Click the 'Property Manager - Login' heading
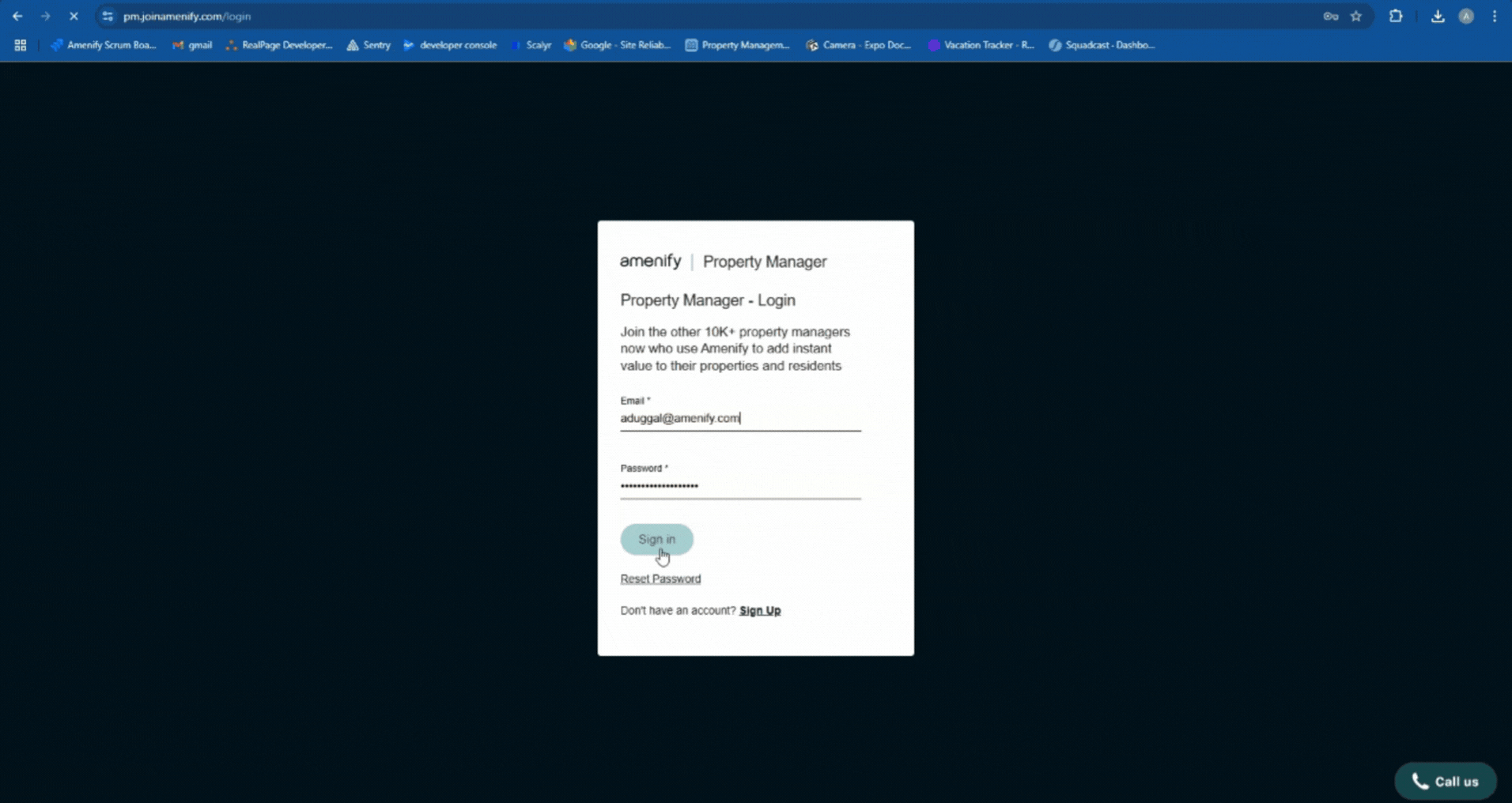The image size is (1512, 803). (x=708, y=300)
